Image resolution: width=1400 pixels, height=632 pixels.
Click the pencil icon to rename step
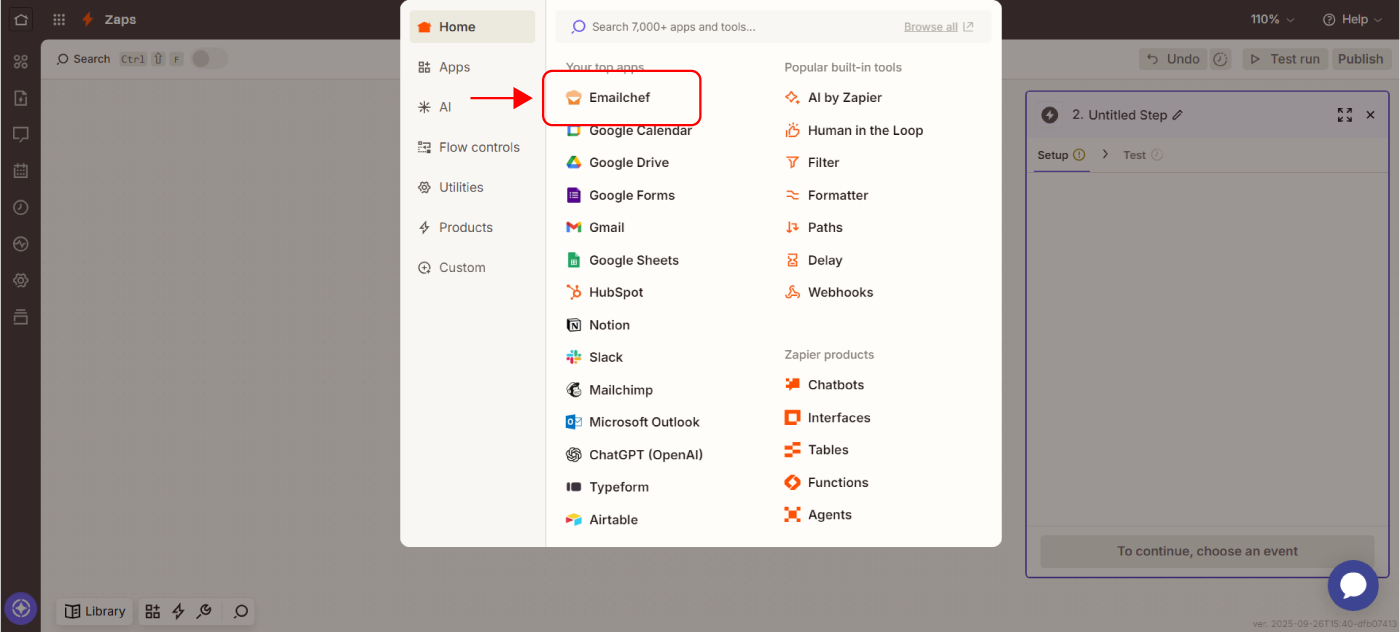tap(1178, 115)
